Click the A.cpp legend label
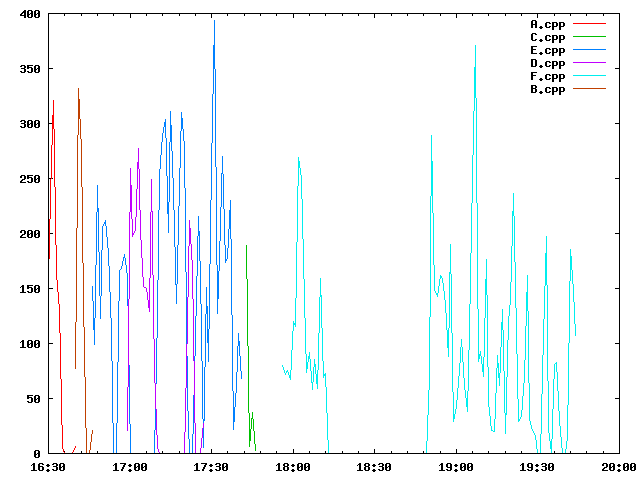Image resolution: width=640 pixels, height=480 pixels. point(547,24)
